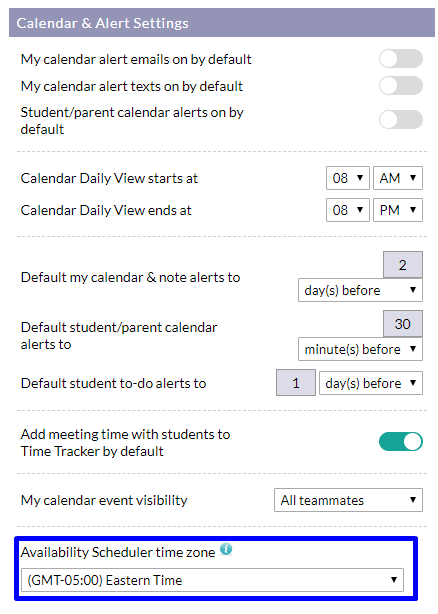Open Daily View start hour dropdown
This screenshot has width=438, height=614.
[x=348, y=178]
